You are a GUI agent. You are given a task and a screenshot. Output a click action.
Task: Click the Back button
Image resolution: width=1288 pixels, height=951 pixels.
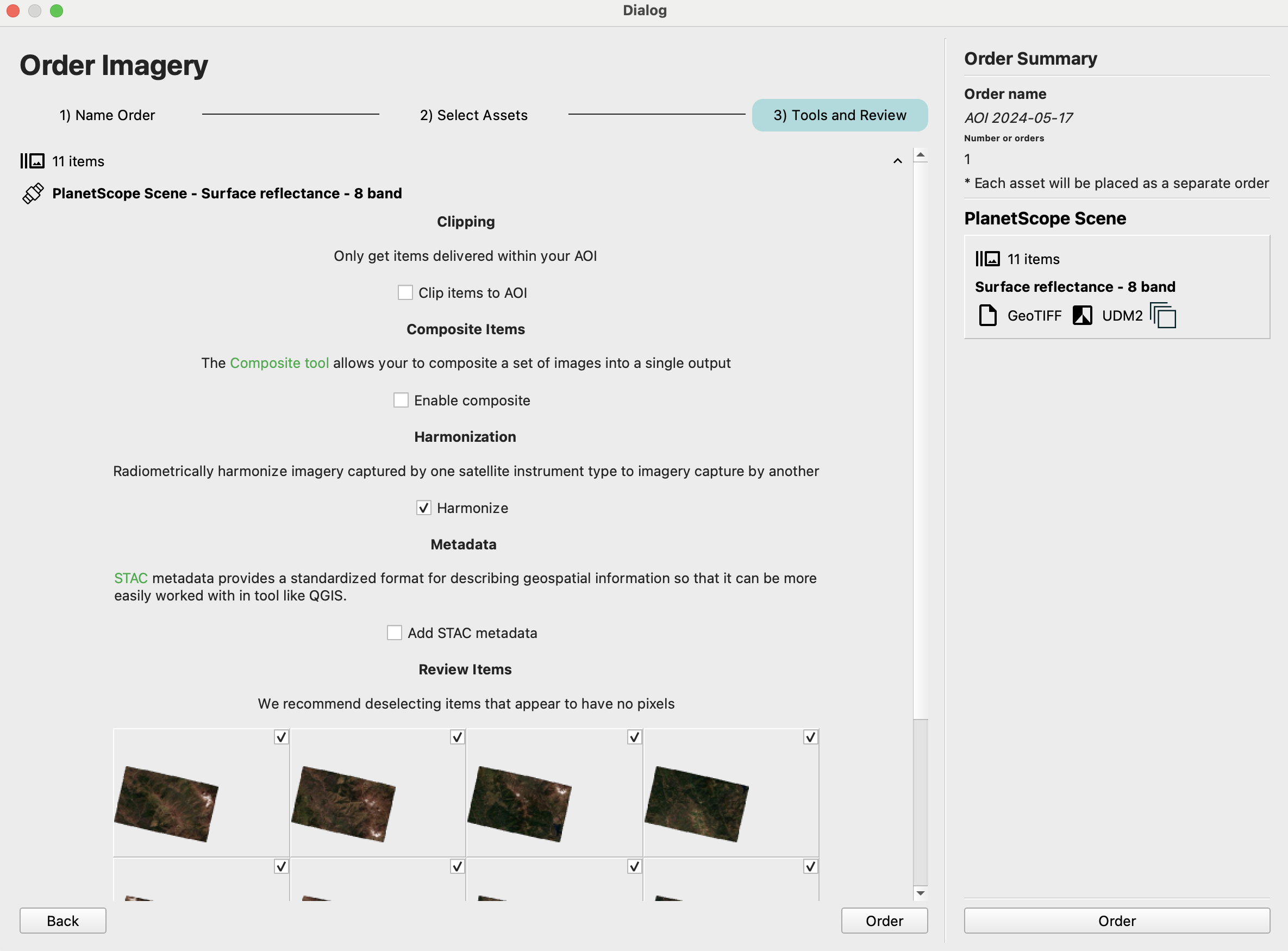coord(62,921)
